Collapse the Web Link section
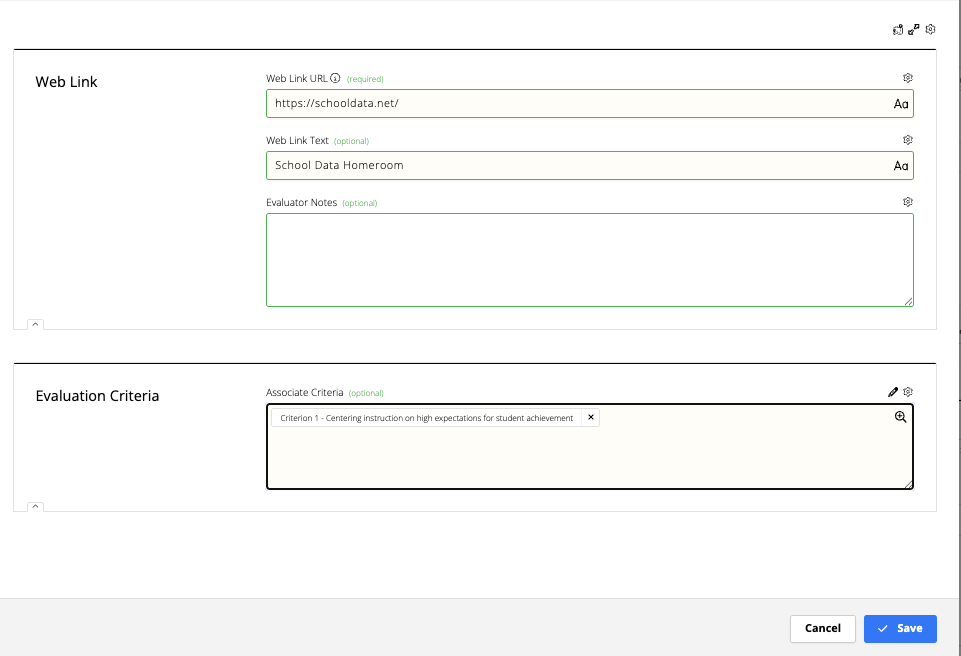Image resolution: width=961 pixels, height=656 pixels. point(35,324)
